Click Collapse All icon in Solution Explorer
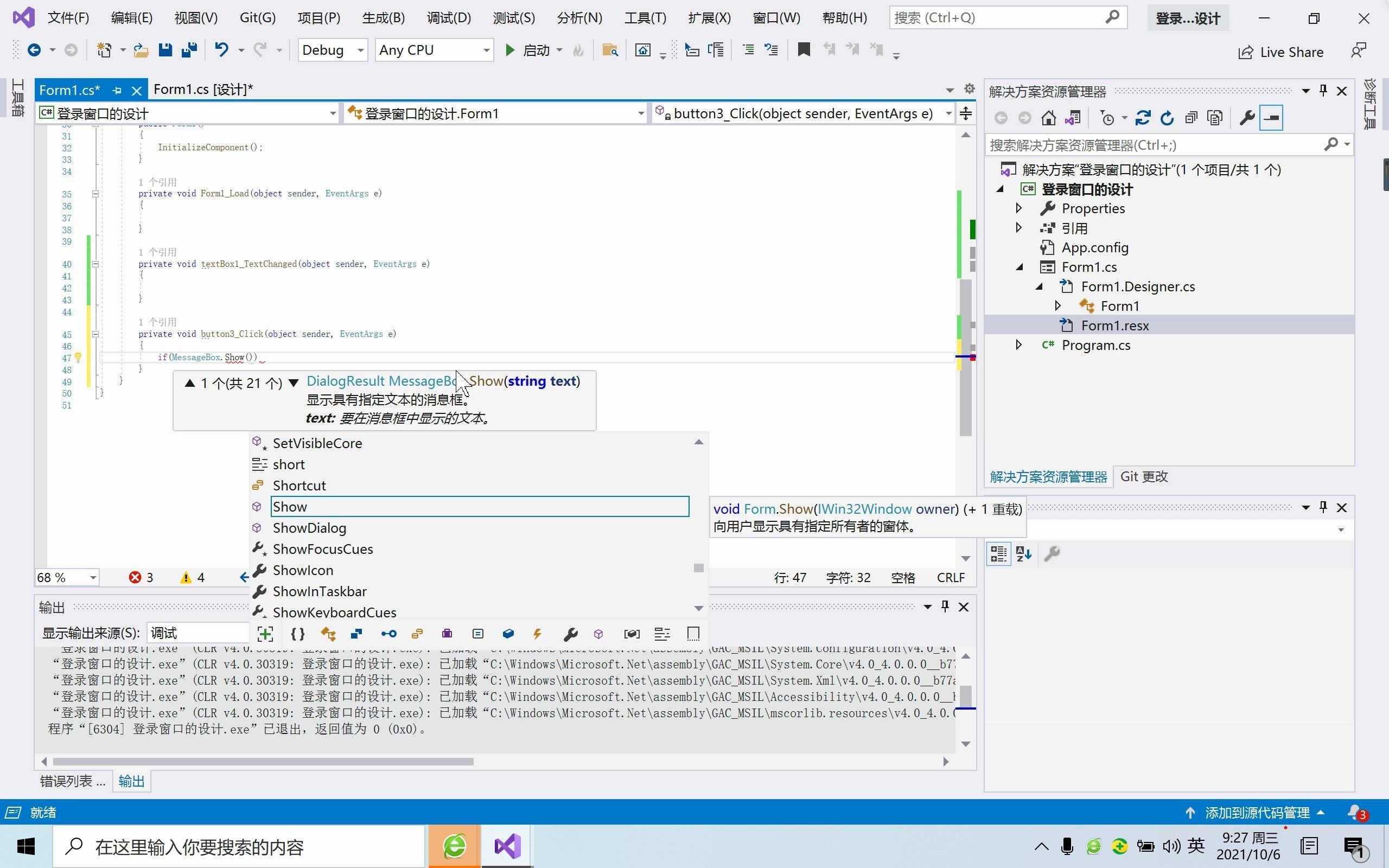 1191,118
